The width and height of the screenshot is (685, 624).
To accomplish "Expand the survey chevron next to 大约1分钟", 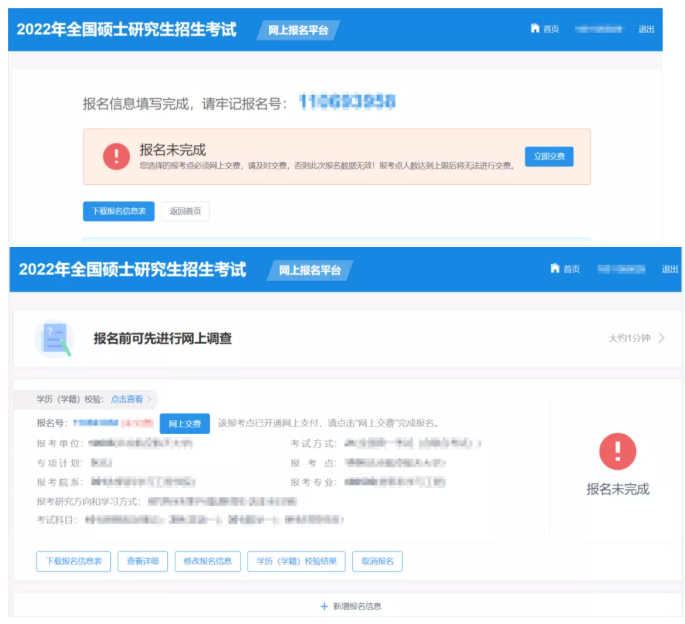I will tap(661, 338).
